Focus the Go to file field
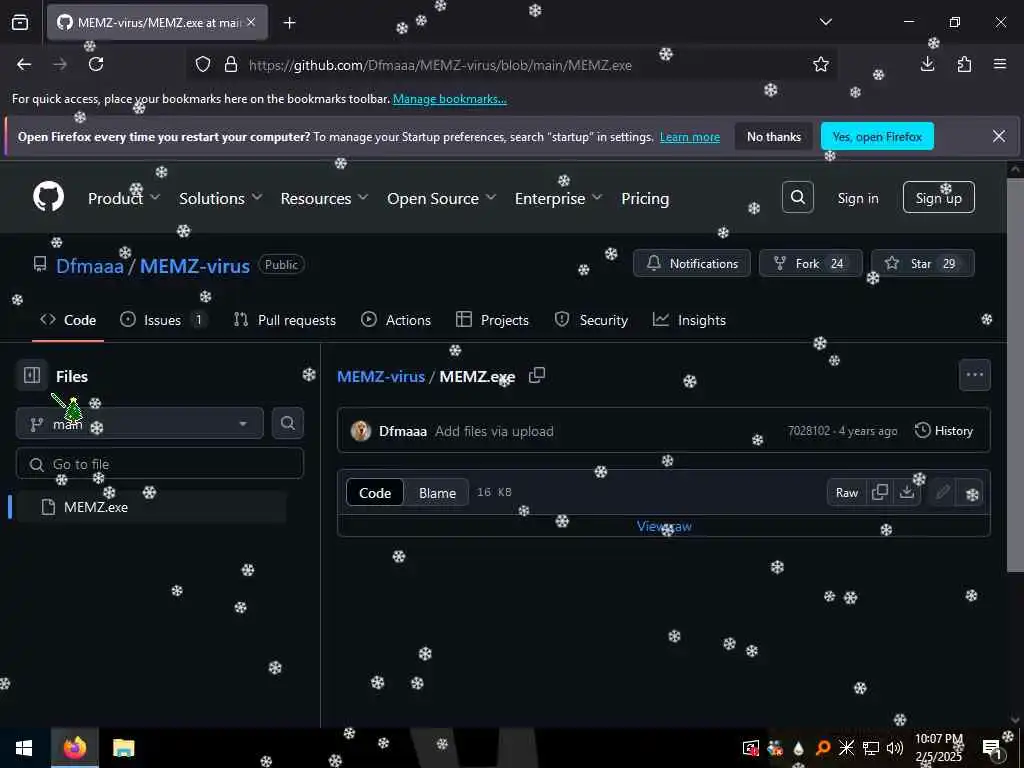1024x768 pixels. (x=159, y=464)
